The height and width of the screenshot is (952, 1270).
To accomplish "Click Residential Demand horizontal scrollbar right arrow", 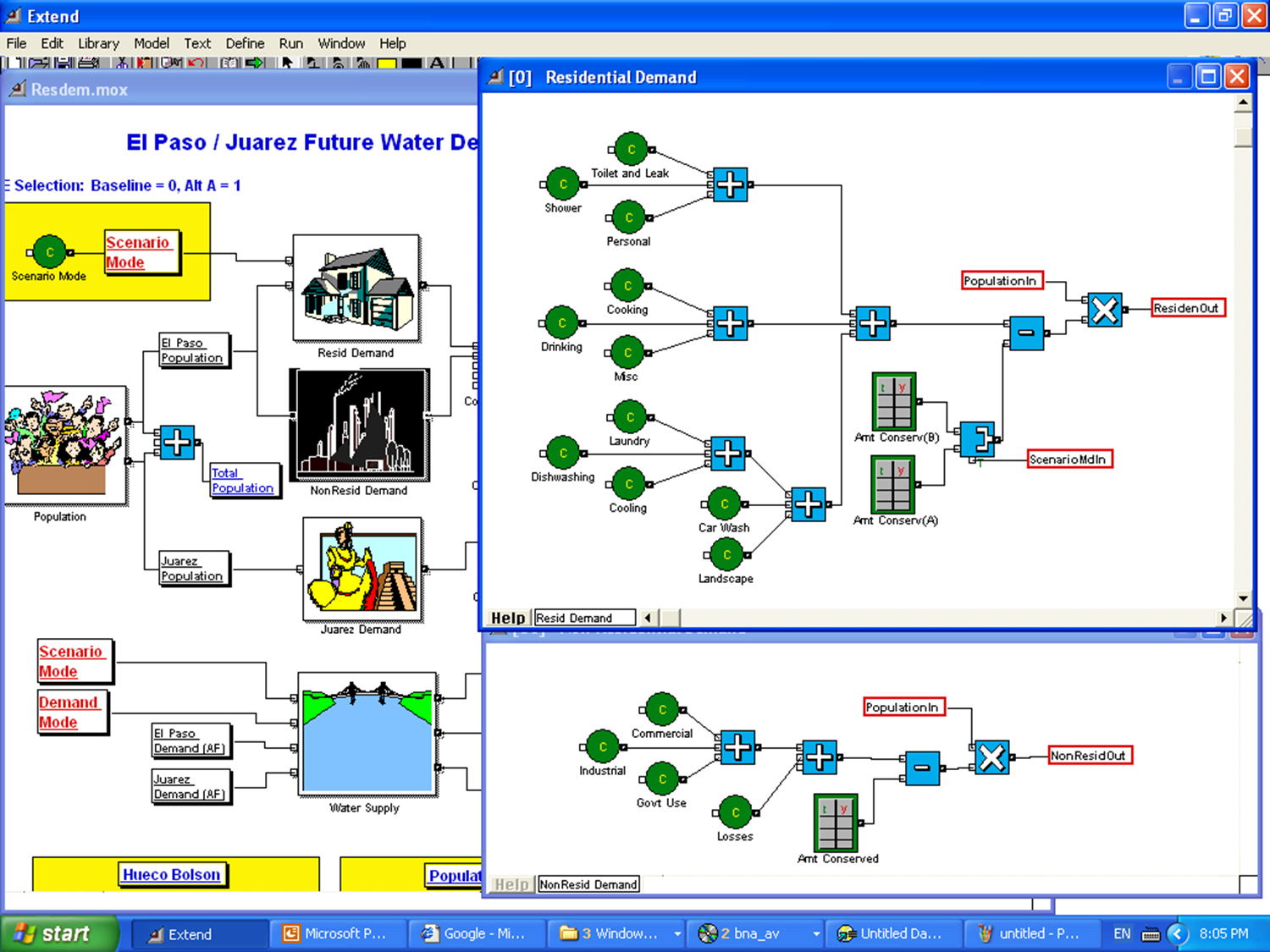I will tap(1223, 618).
